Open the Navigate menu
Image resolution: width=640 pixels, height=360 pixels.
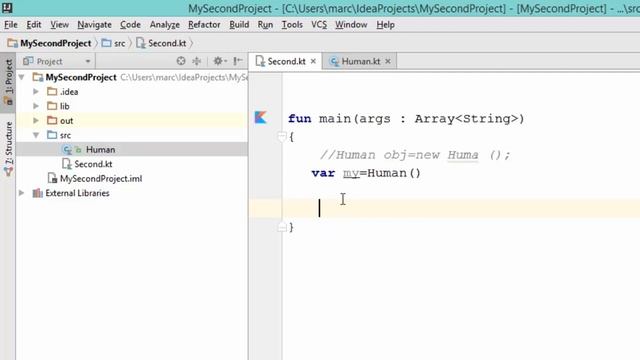point(94,25)
